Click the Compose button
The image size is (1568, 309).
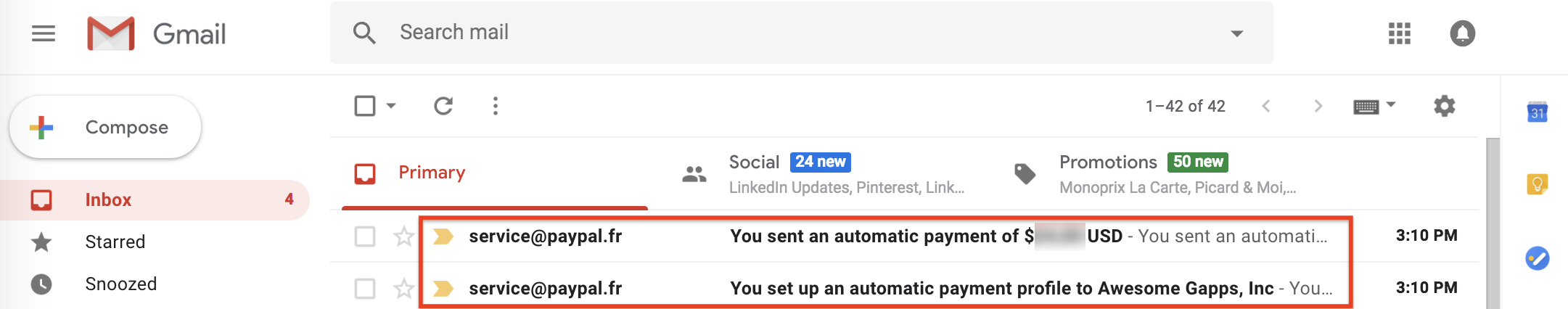click(x=105, y=128)
